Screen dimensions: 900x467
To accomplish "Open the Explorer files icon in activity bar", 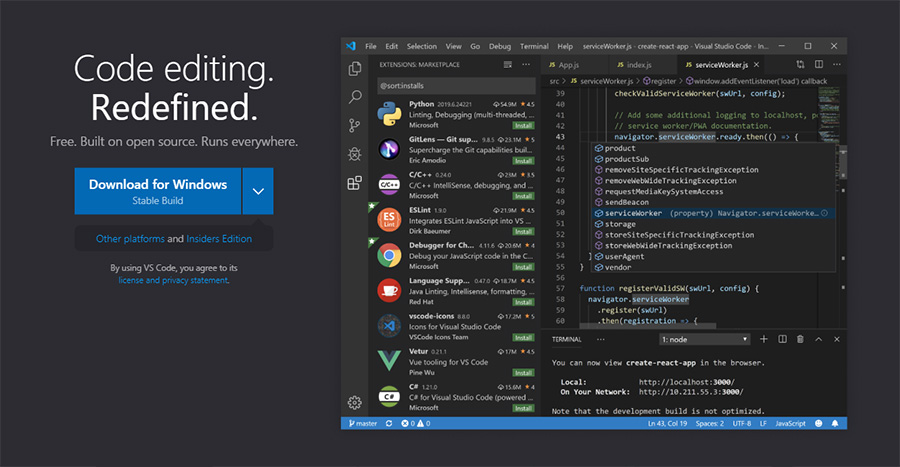I will [x=355, y=69].
